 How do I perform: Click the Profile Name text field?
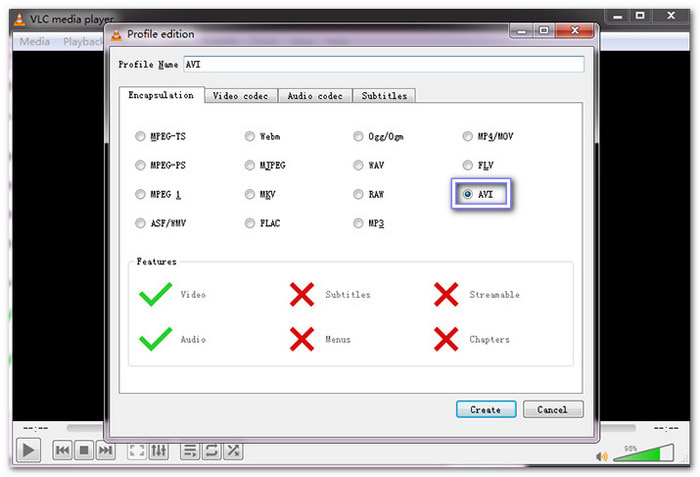pyautogui.click(x=368, y=64)
